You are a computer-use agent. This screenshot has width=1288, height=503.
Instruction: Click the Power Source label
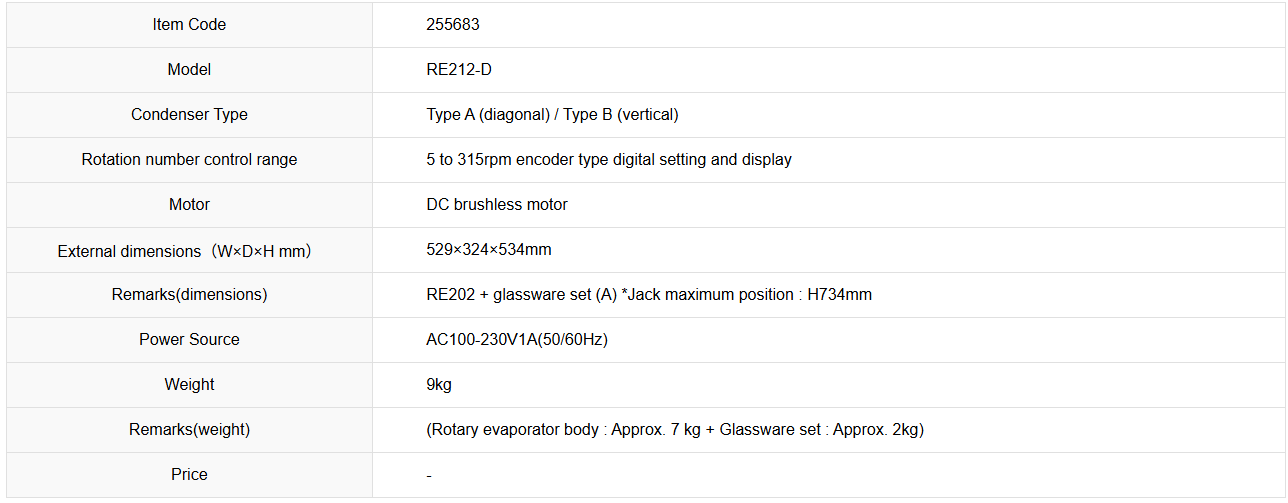189,340
